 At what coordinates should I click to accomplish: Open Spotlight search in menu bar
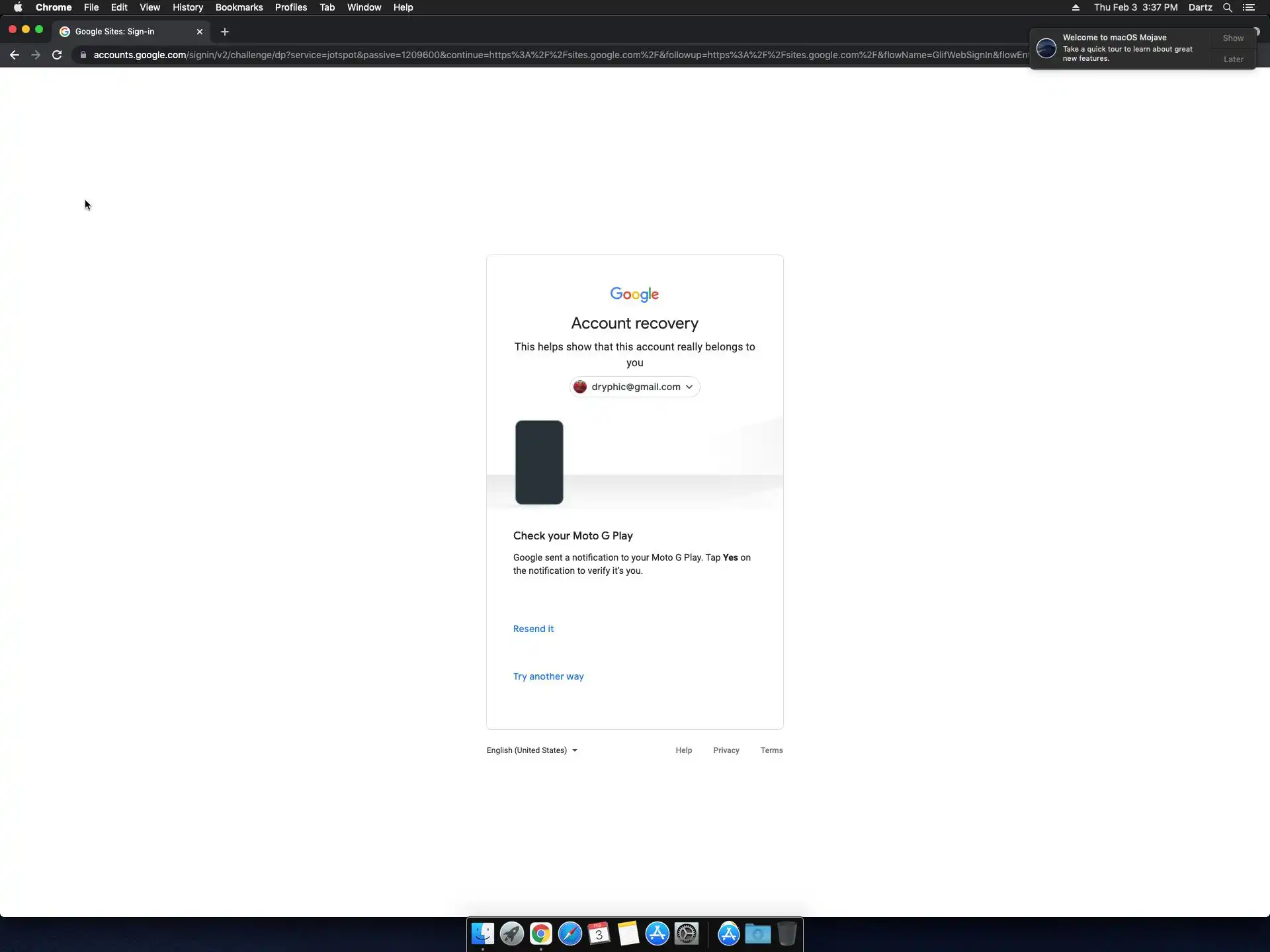coord(1227,7)
